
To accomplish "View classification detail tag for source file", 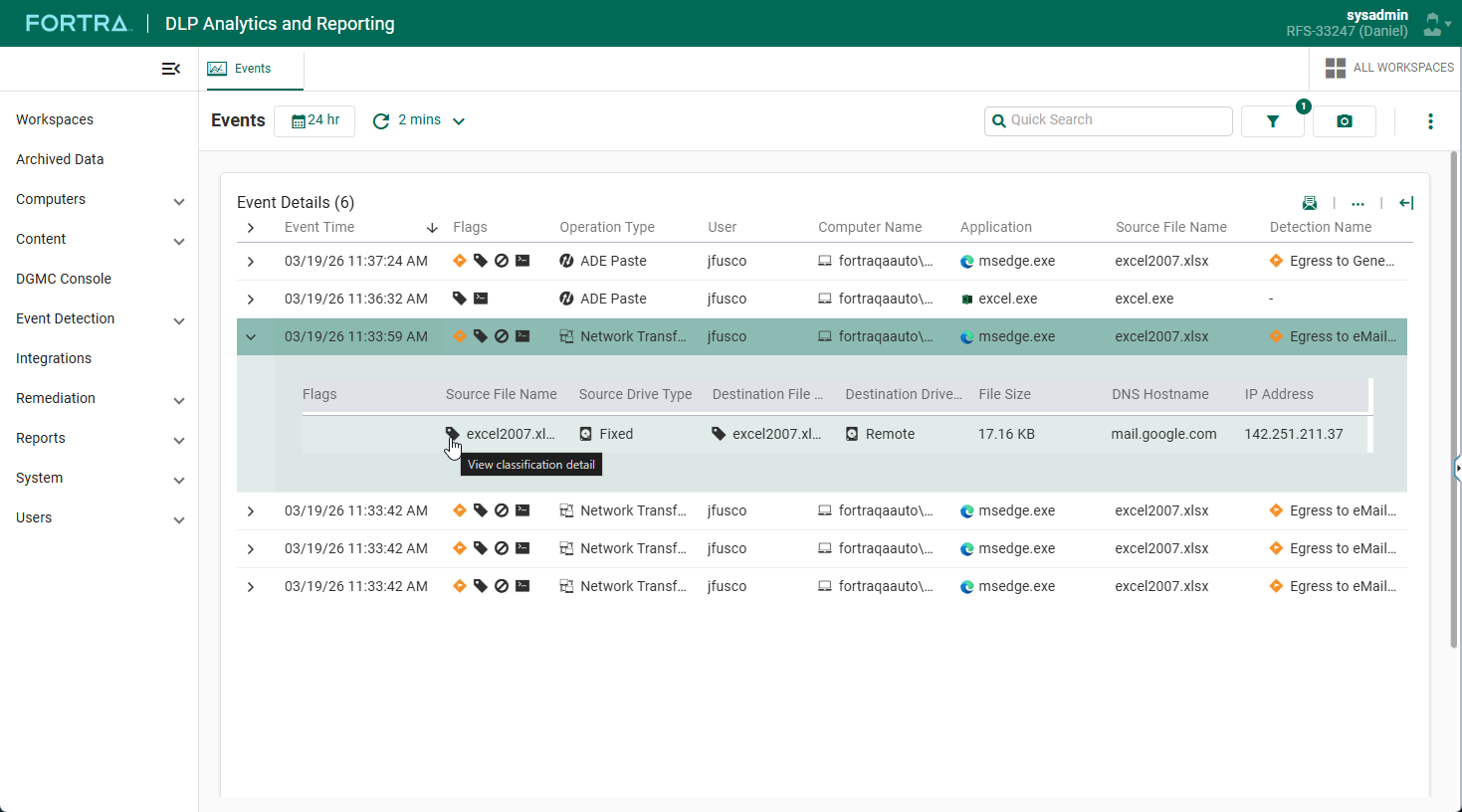I will click(x=452, y=434).
